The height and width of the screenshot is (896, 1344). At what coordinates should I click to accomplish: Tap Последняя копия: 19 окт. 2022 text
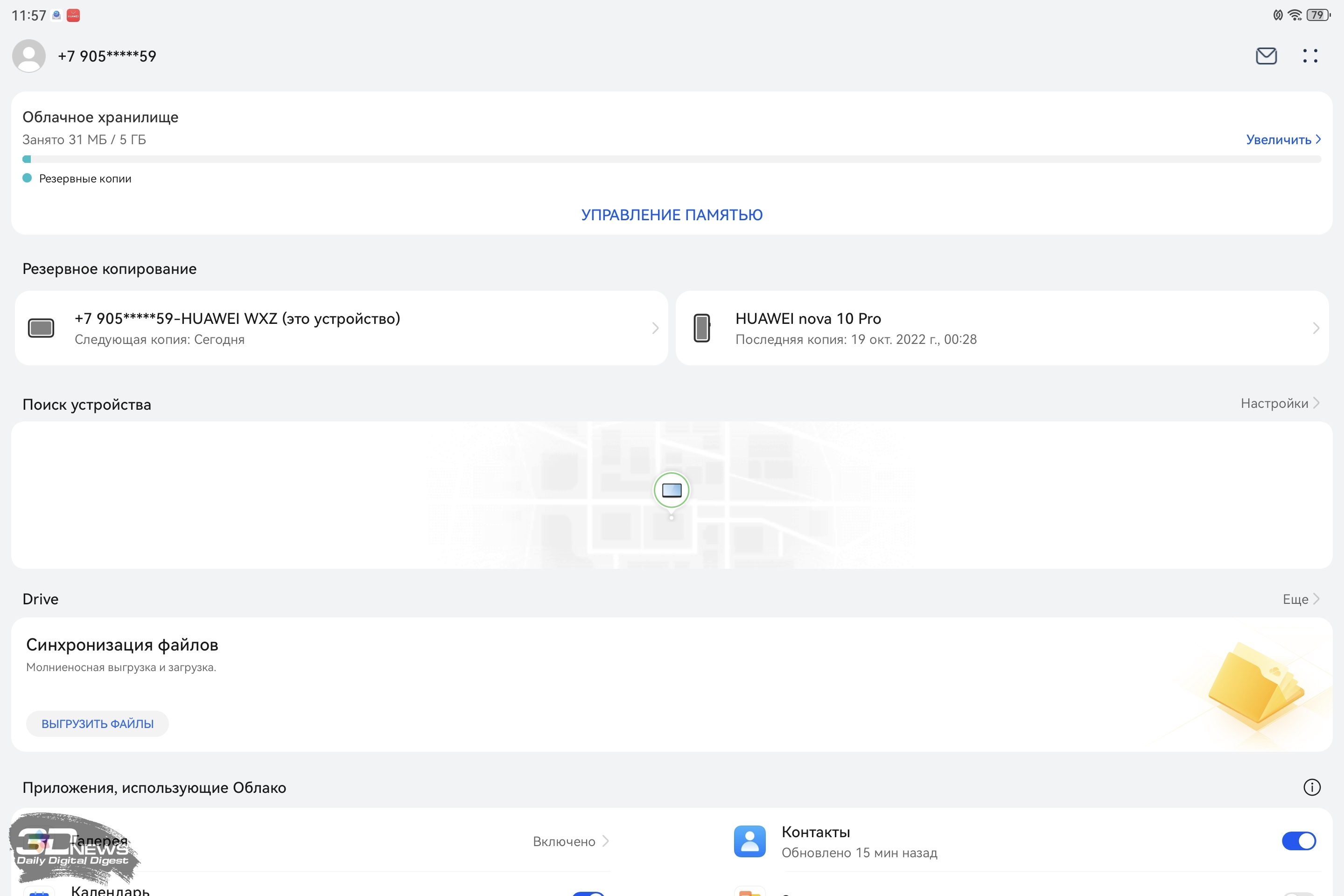coord(856,339)
